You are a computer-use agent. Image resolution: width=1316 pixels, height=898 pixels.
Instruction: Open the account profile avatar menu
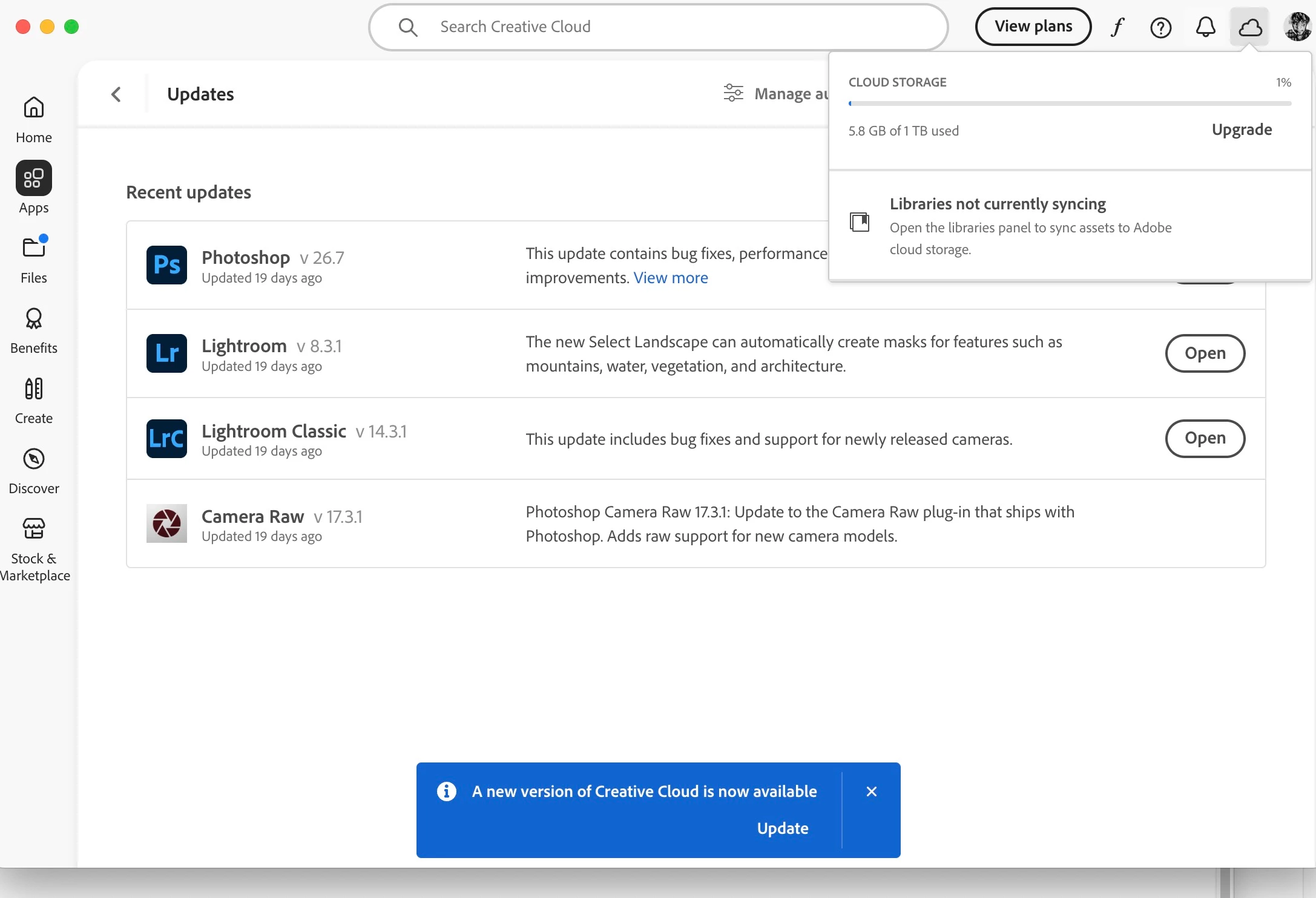[x=1297, y=27]
